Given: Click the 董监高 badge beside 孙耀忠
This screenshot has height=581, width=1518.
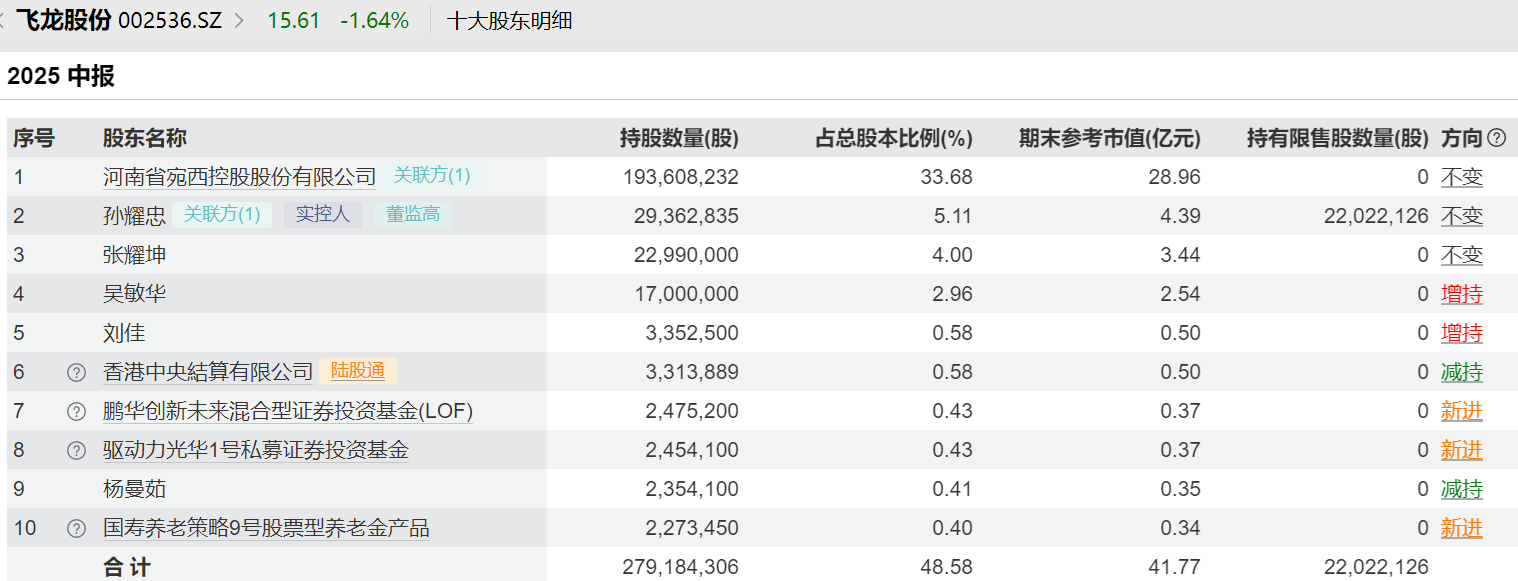Looking at the screenshot, I should pos(412,214).
